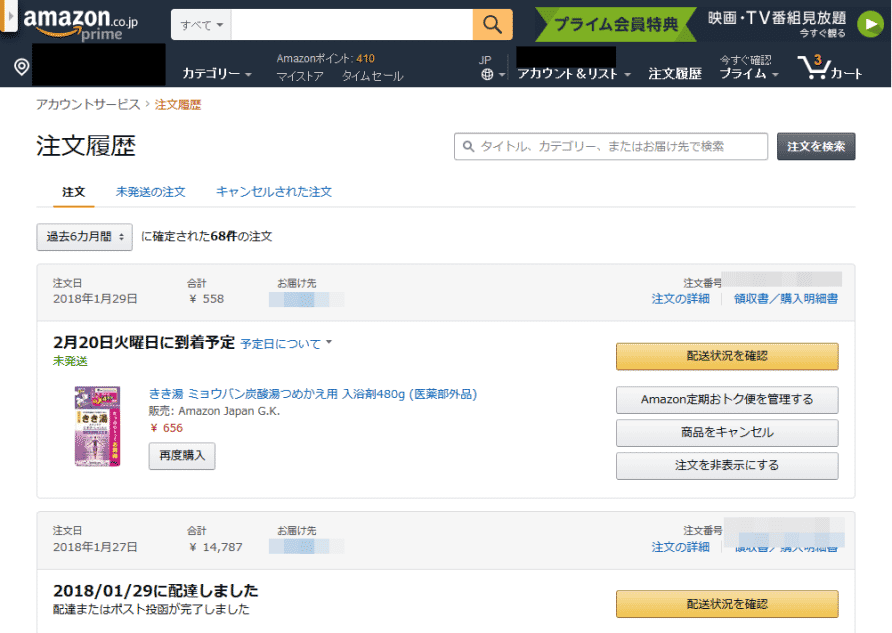Click the order search input field
892x633 pixels.
pyautogui.click(x=611, y=147)
